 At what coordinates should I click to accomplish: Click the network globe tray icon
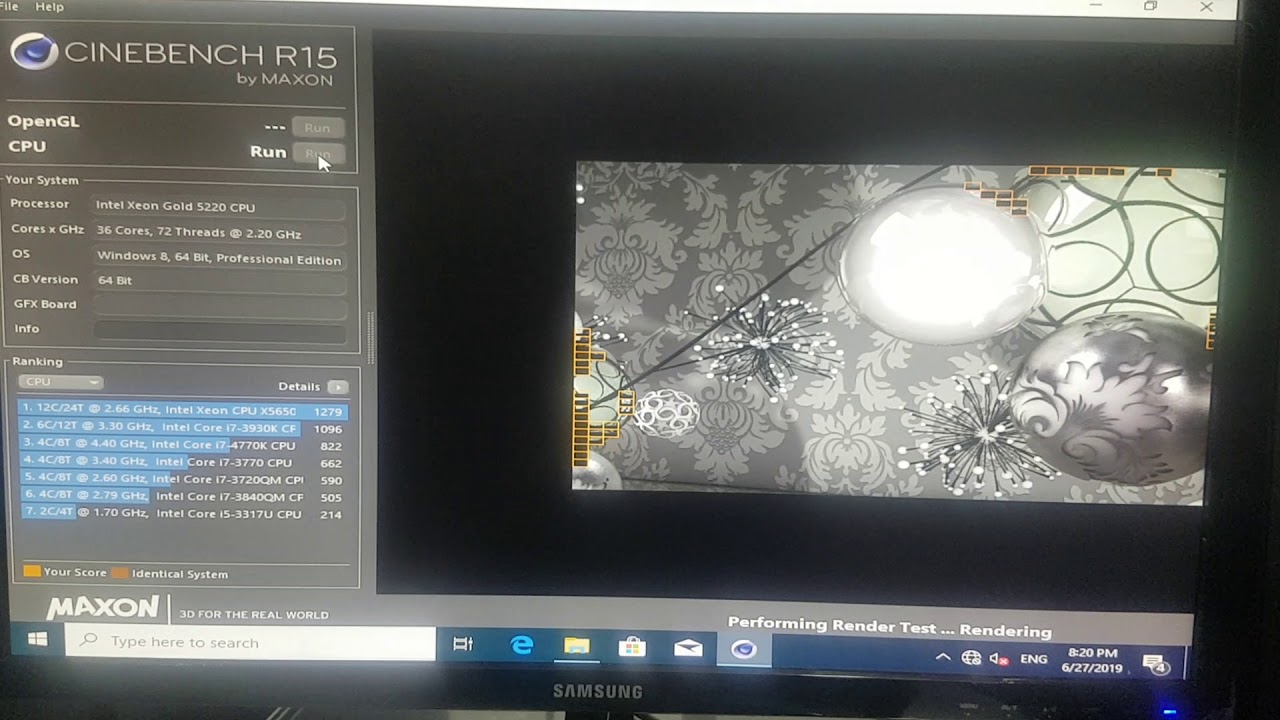tap(971, 658)
